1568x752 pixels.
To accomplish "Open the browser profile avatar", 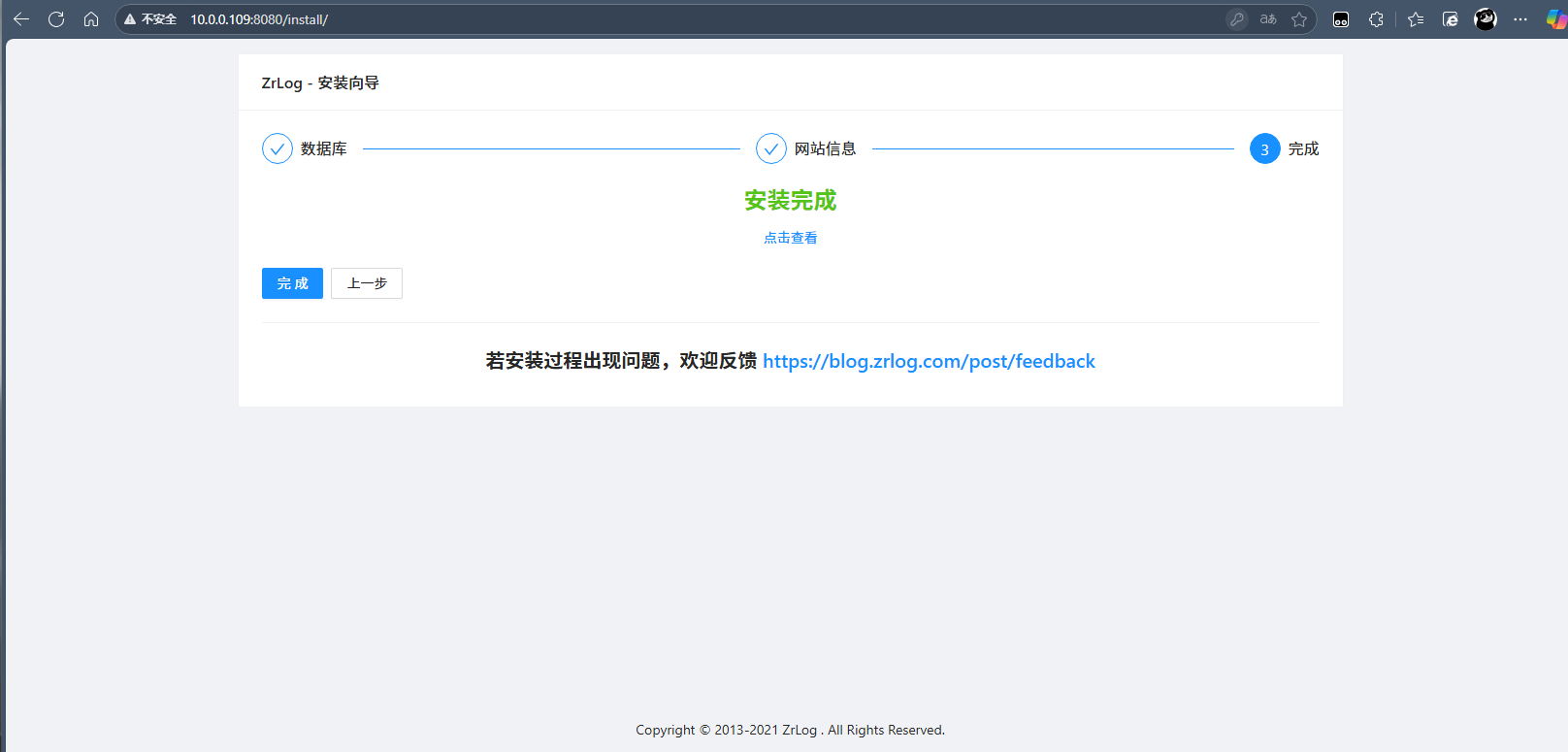I will (1486, 19).
